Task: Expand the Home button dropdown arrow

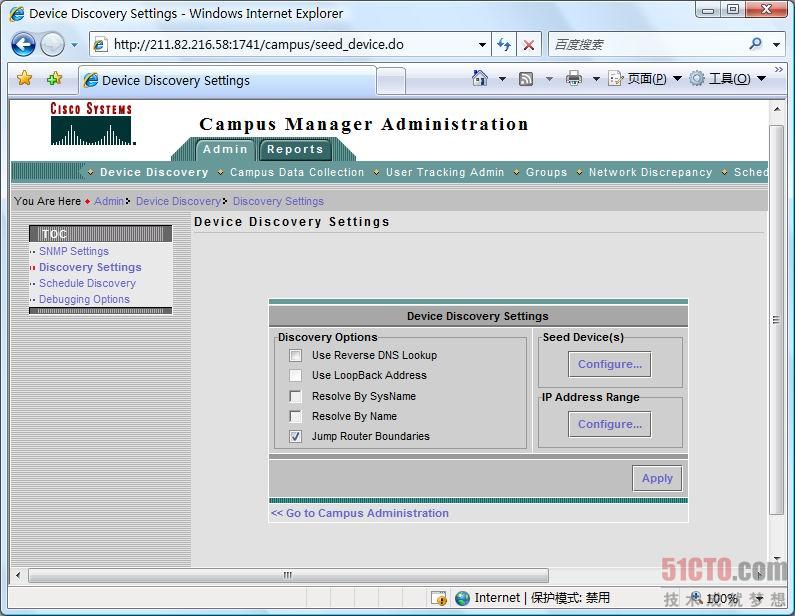Action: (502, 79)
